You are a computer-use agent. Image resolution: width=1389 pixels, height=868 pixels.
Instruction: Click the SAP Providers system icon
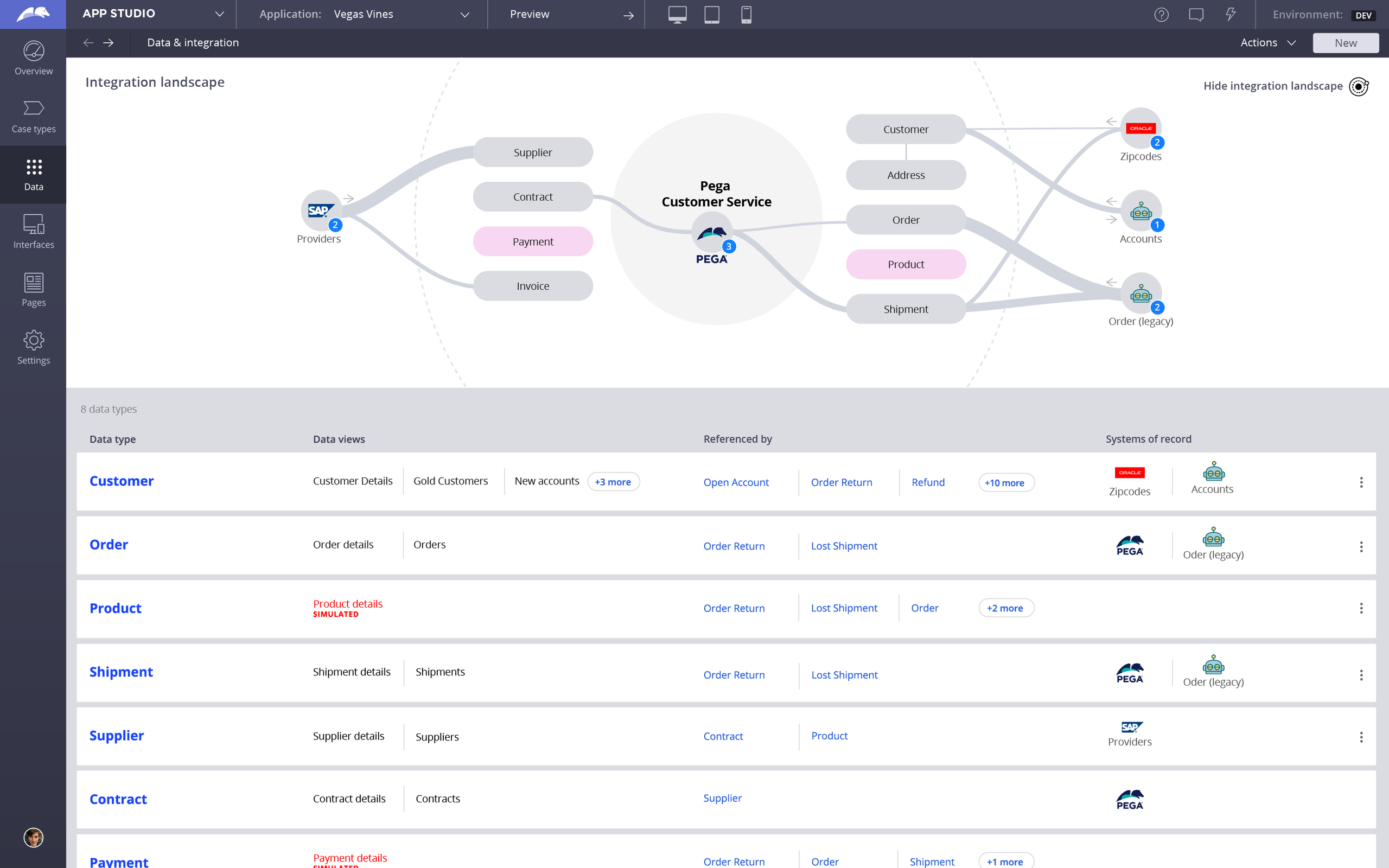(x=321, y=210)
